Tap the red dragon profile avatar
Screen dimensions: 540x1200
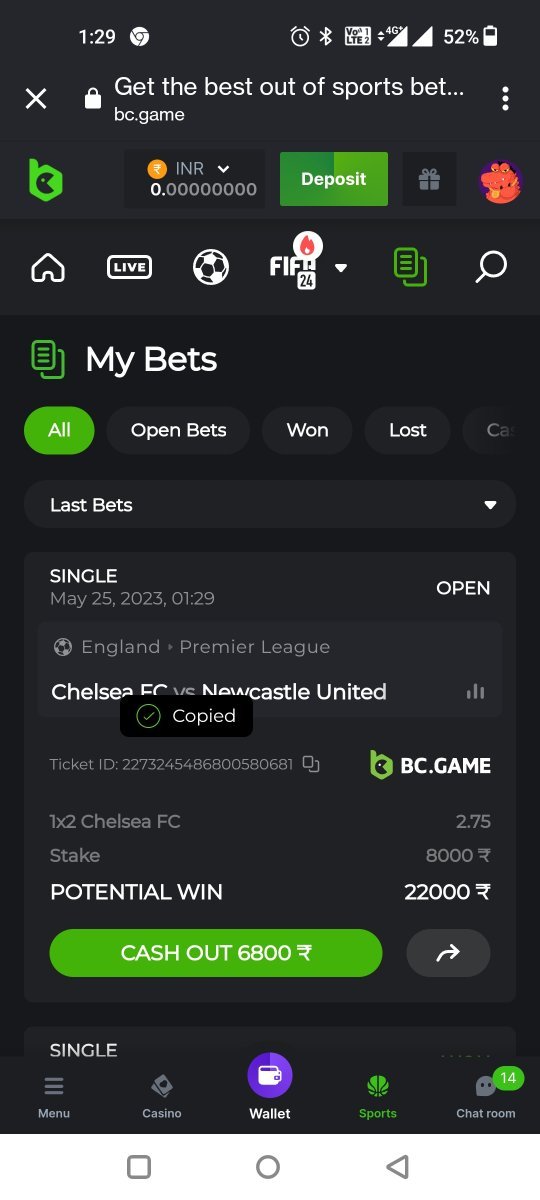(500, 181)
